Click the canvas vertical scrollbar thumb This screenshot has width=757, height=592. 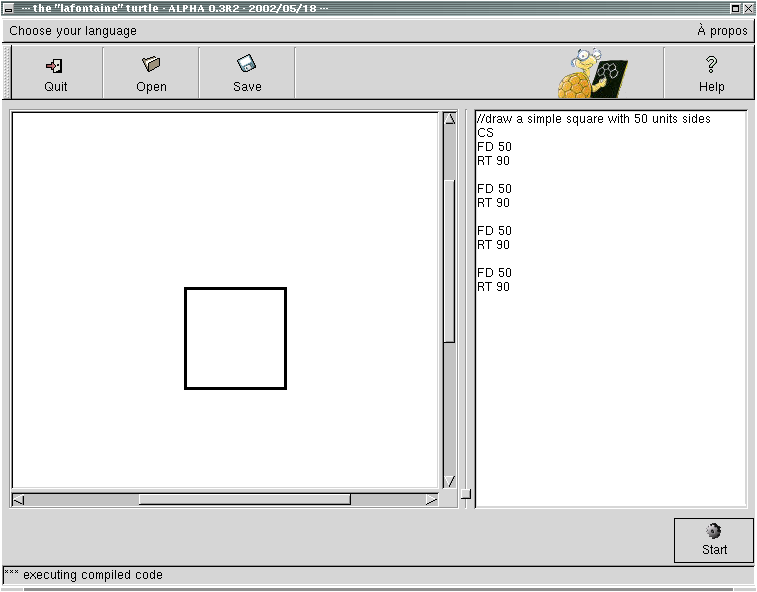pos(450,260)
